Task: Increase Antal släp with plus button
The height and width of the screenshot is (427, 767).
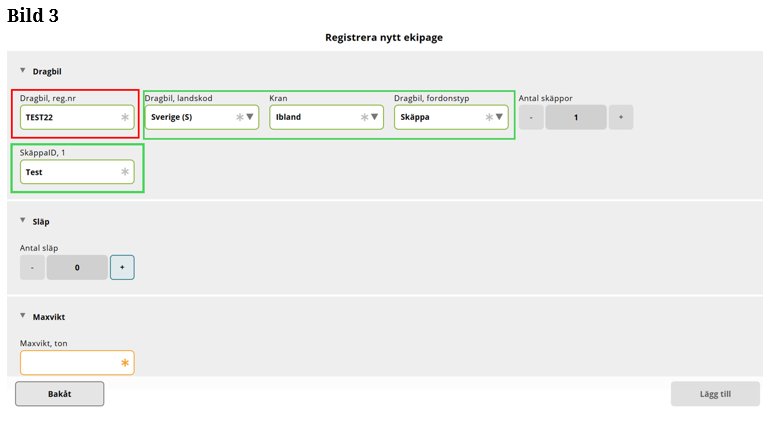Action: click(122, 267)
